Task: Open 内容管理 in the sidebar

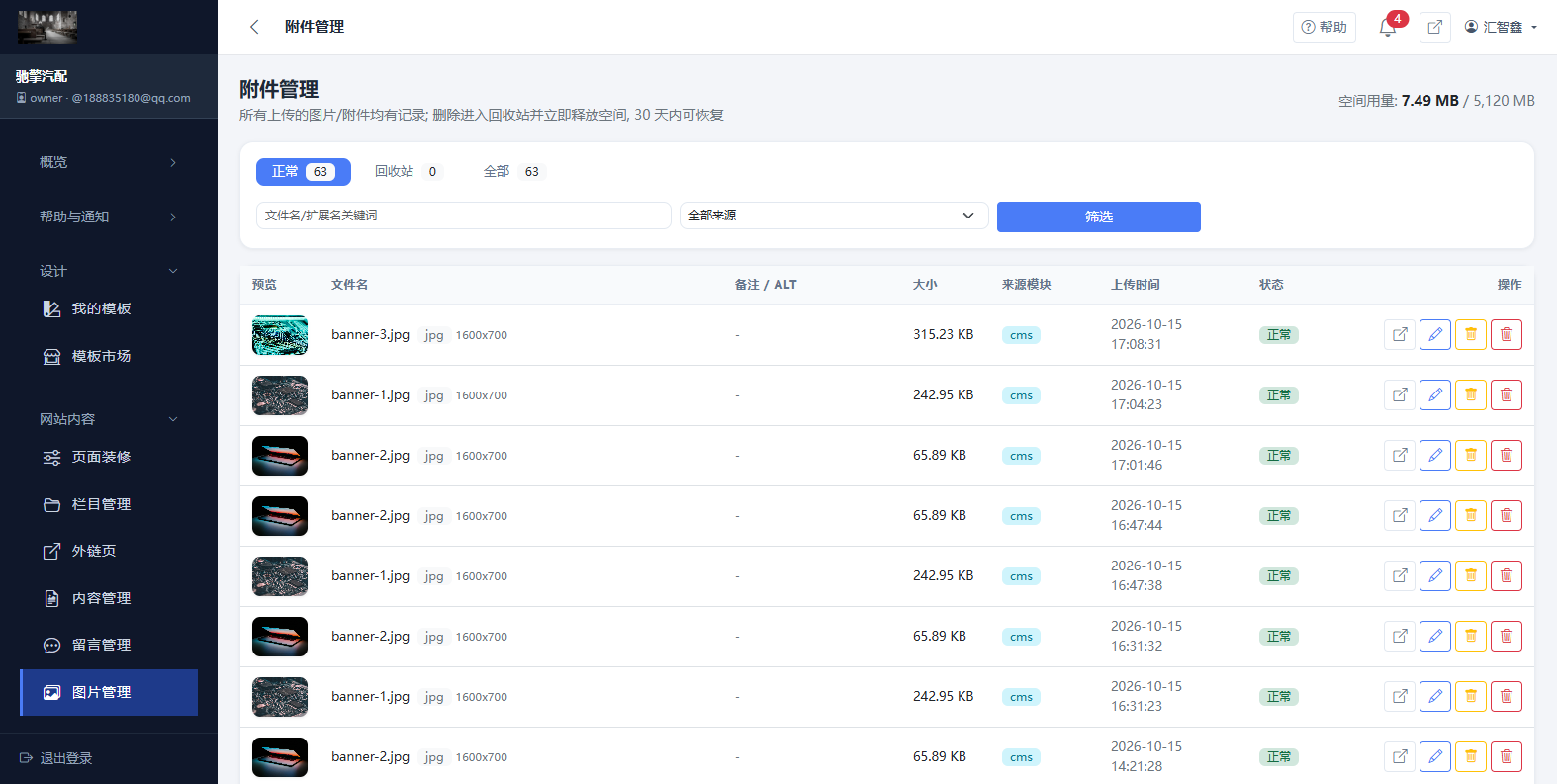Action: (x=109, y=598)
